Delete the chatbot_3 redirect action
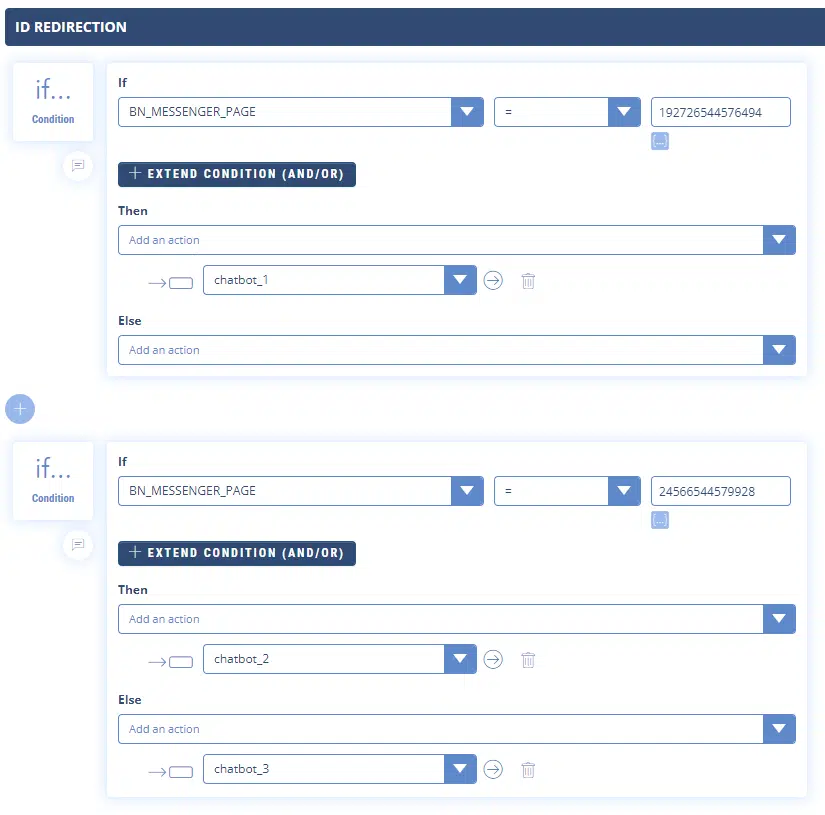The image size is (825, 815). 528,770
